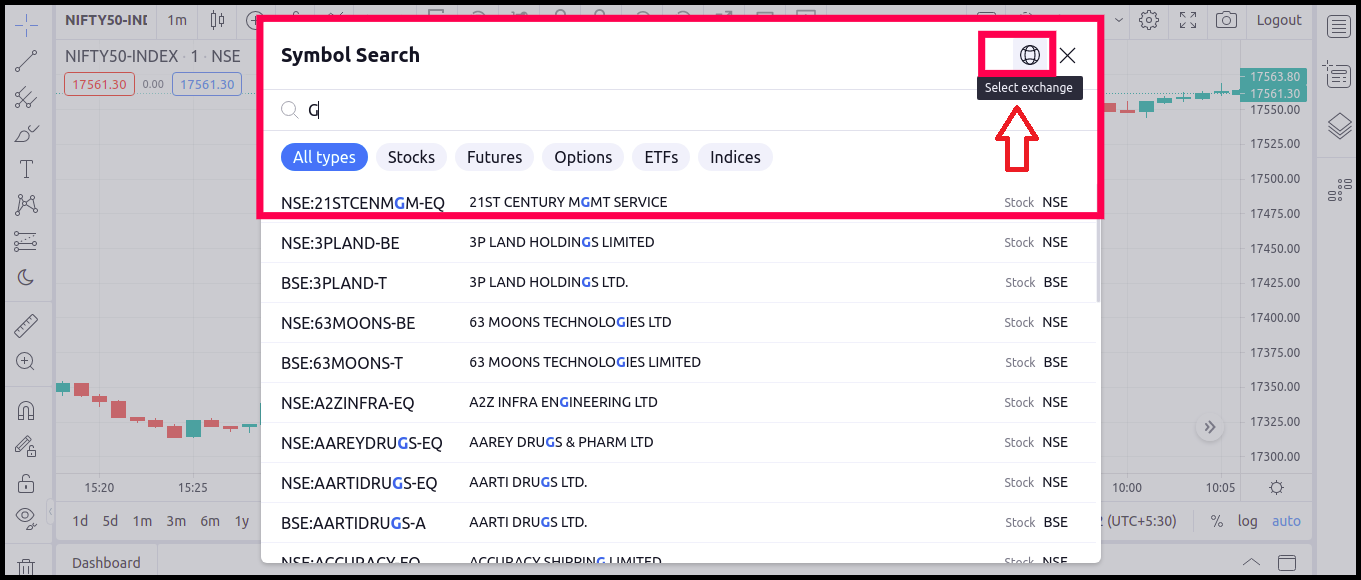Open the plus-list panel icon in right sidebar

pyautogui.click(x=1338, y=74)
